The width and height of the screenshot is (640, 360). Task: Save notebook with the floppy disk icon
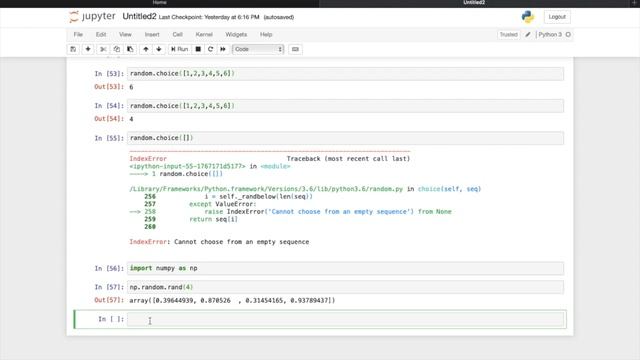(73, 49)
